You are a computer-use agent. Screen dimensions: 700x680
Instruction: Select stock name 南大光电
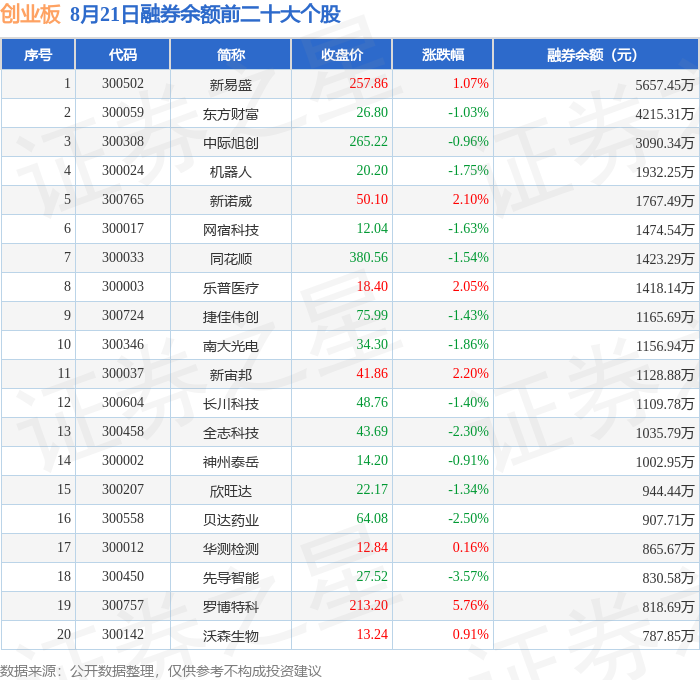(231, 346)
